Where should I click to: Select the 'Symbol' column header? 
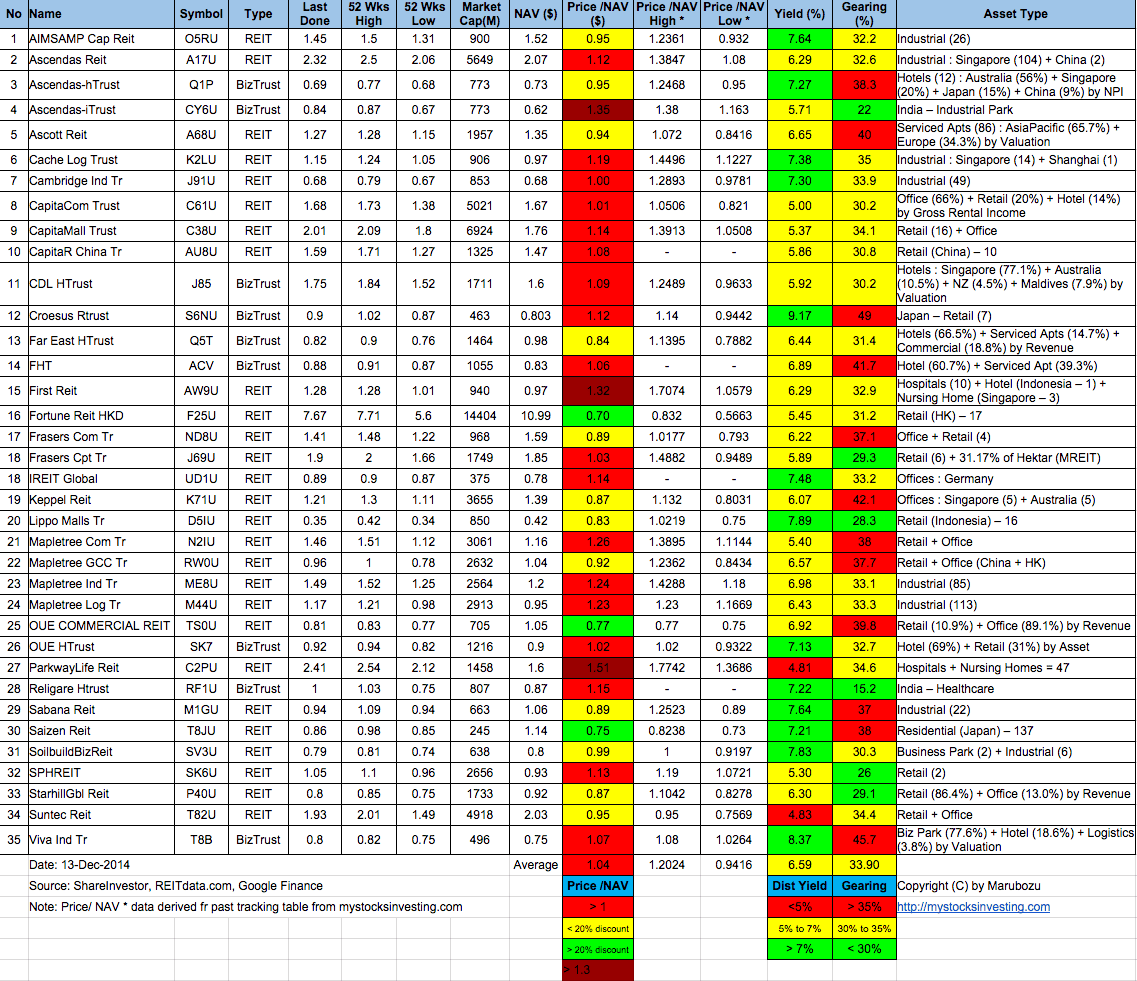pos(201,14)
